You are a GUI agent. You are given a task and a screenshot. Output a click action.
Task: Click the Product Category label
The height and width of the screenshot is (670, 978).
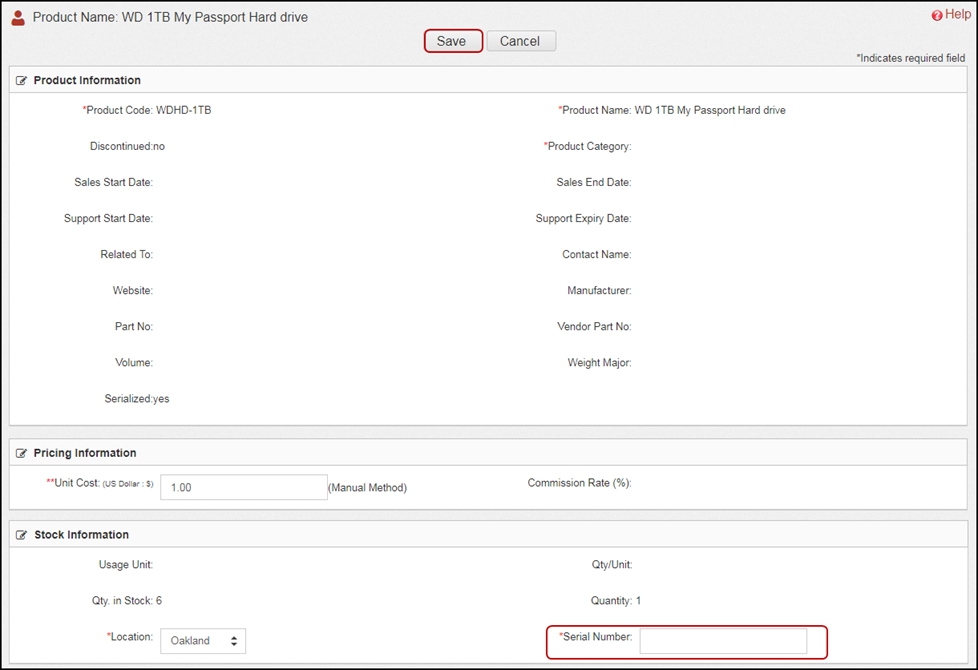[588, 147]
